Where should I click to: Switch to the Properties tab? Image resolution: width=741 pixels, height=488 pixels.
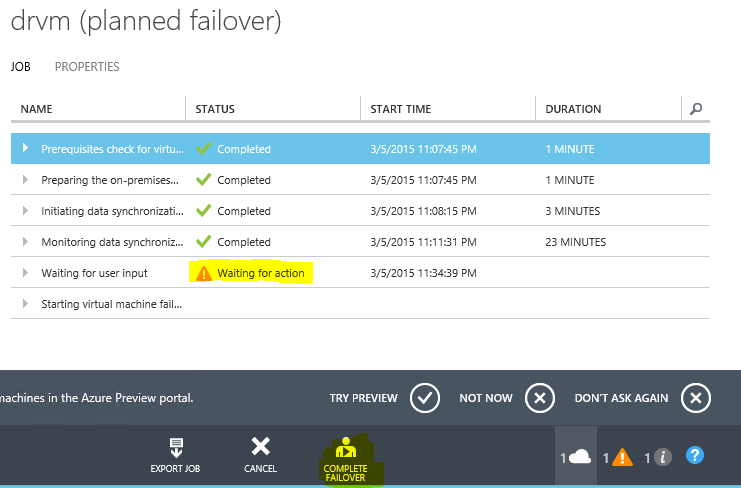(x=87, y=67)
